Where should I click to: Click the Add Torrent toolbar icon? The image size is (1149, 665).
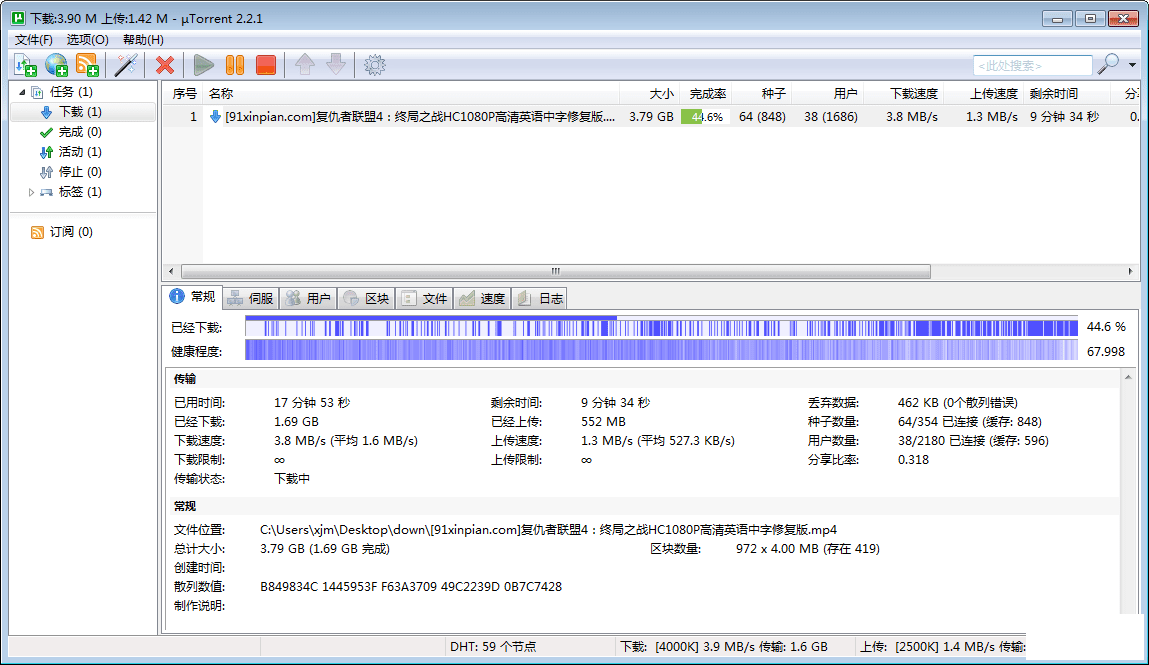pyautogui.click(x=26, y=65)
